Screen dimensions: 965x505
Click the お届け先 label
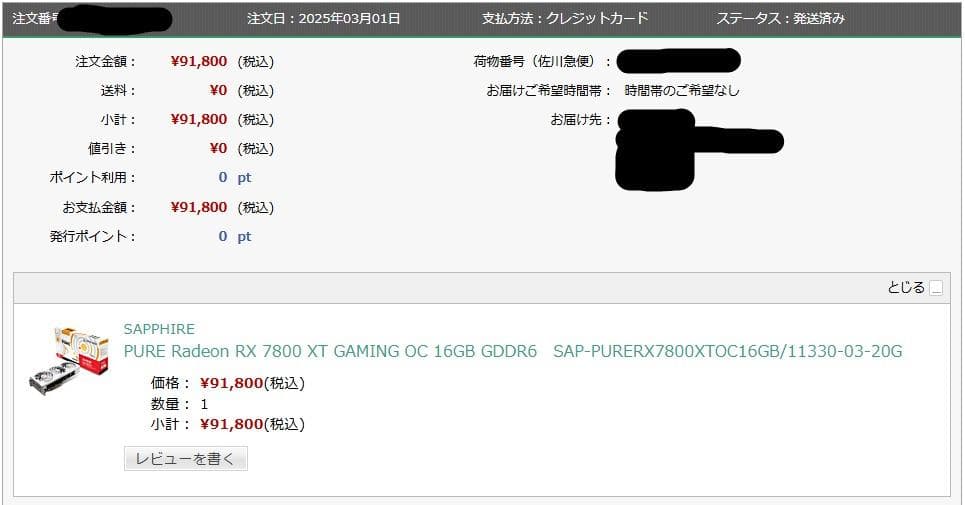point(581,119)
